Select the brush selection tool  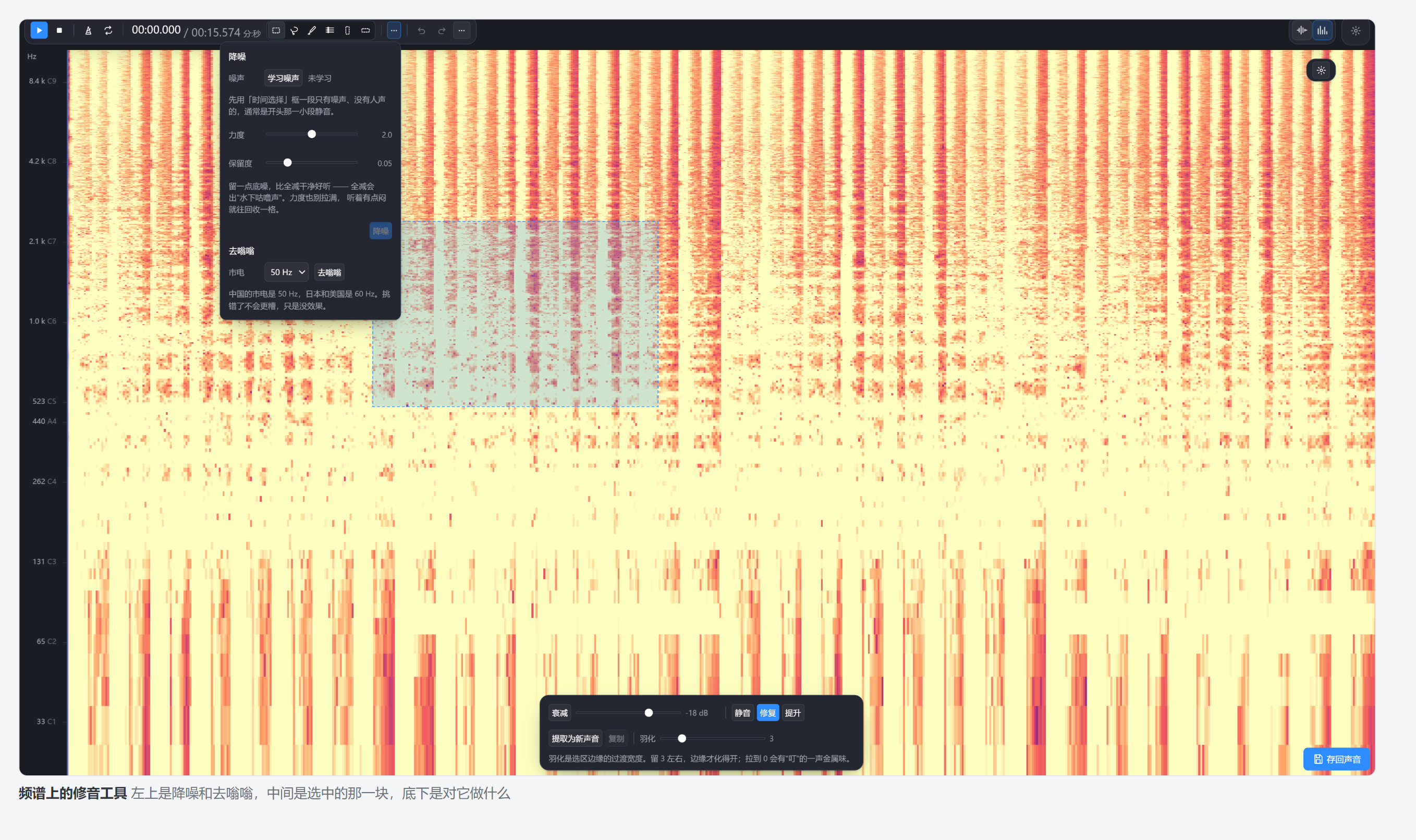[312, 31]
